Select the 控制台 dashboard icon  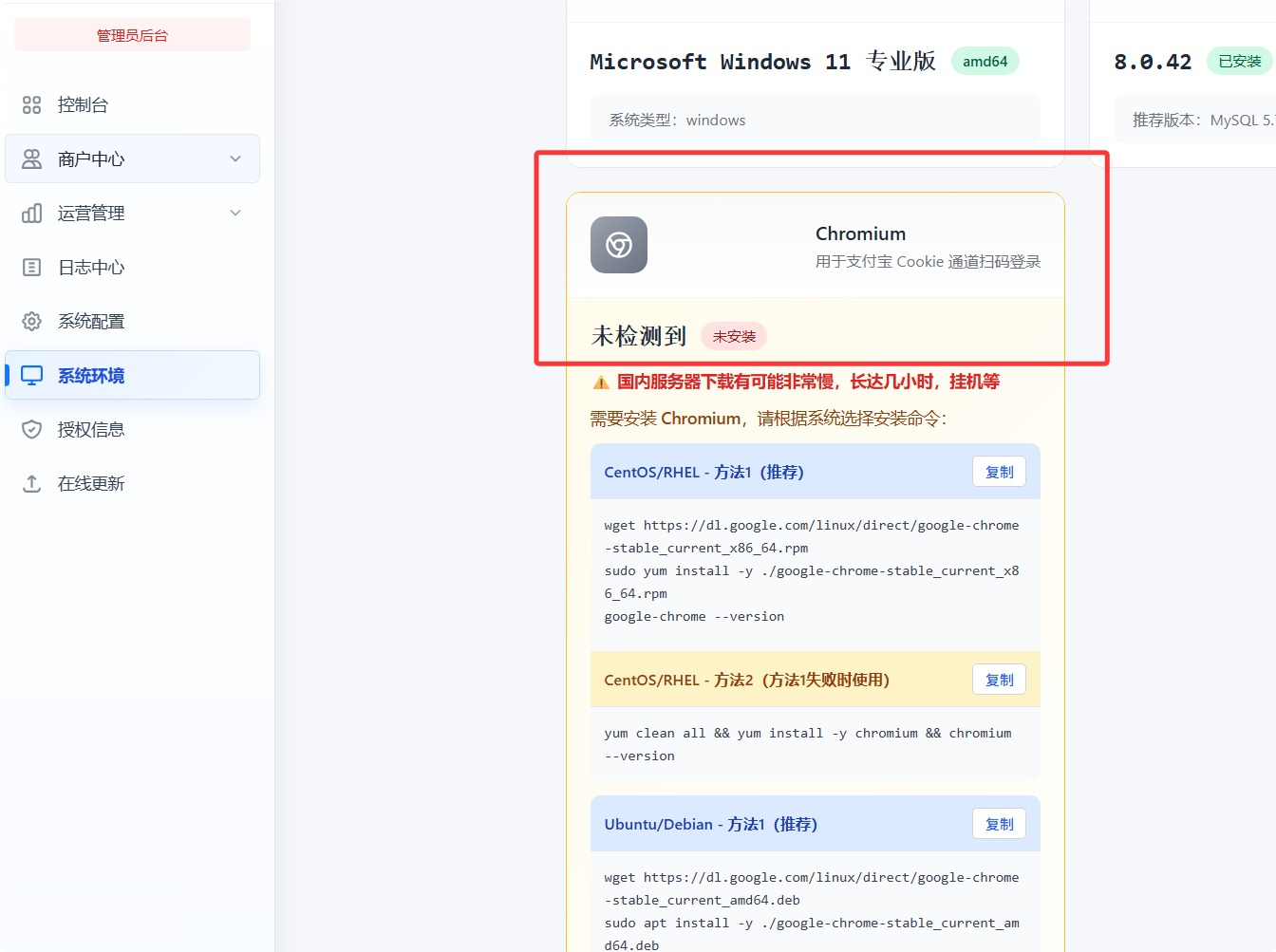coord(32,104)
